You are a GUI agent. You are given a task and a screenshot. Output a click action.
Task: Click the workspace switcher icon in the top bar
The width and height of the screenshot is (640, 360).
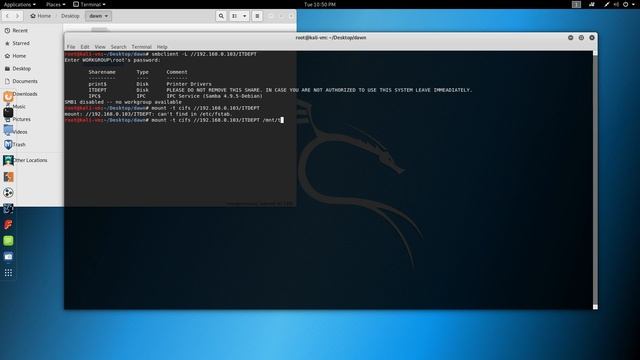pos(576,4)
